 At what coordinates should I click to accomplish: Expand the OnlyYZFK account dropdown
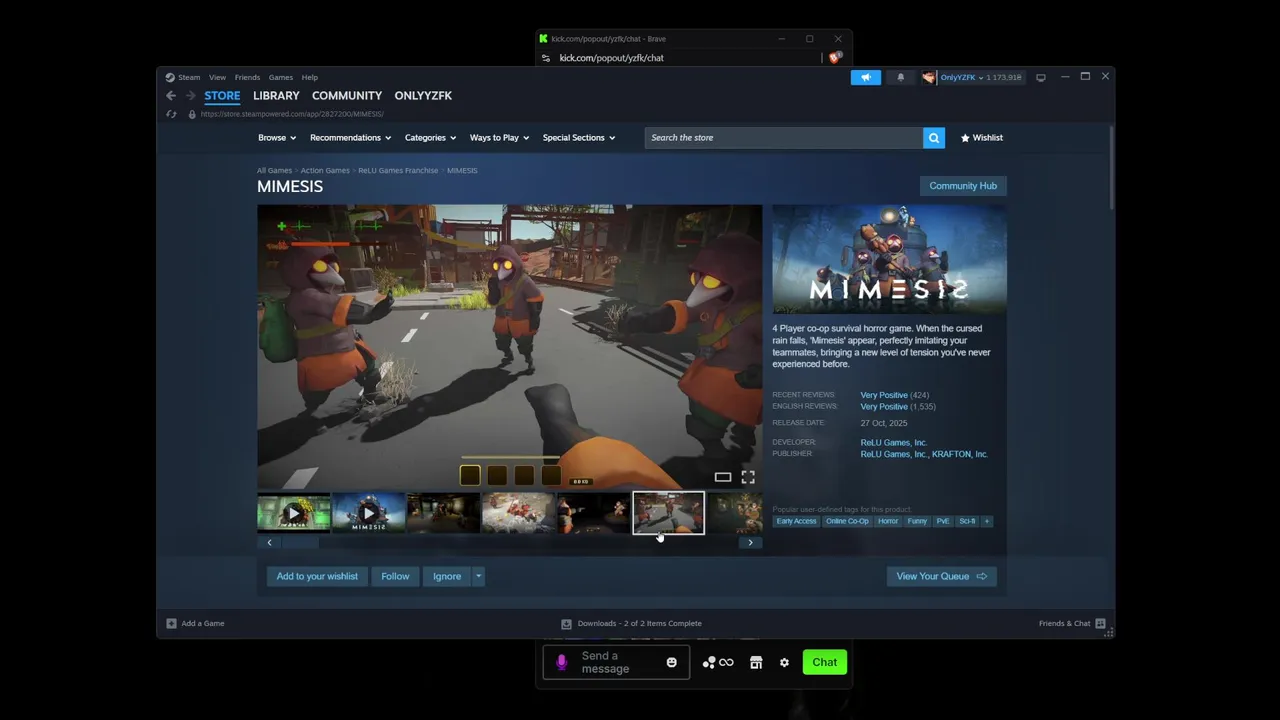coord(981,77)
